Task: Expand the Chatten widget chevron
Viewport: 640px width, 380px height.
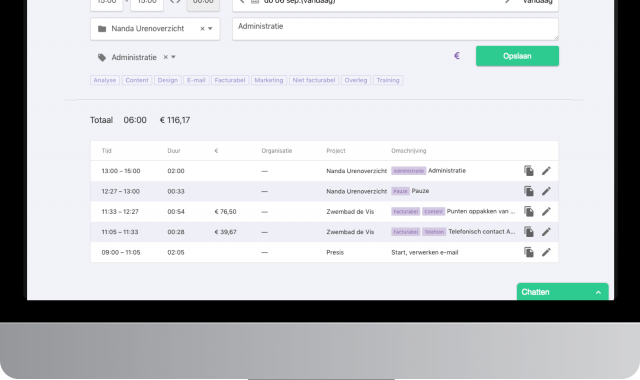Action: pos(598,292)
